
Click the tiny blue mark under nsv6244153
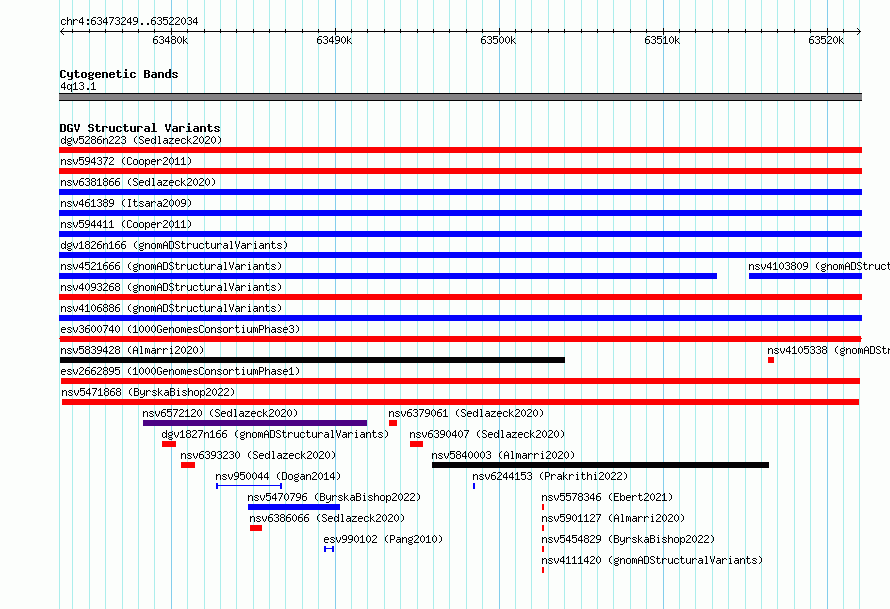(474, 486)
